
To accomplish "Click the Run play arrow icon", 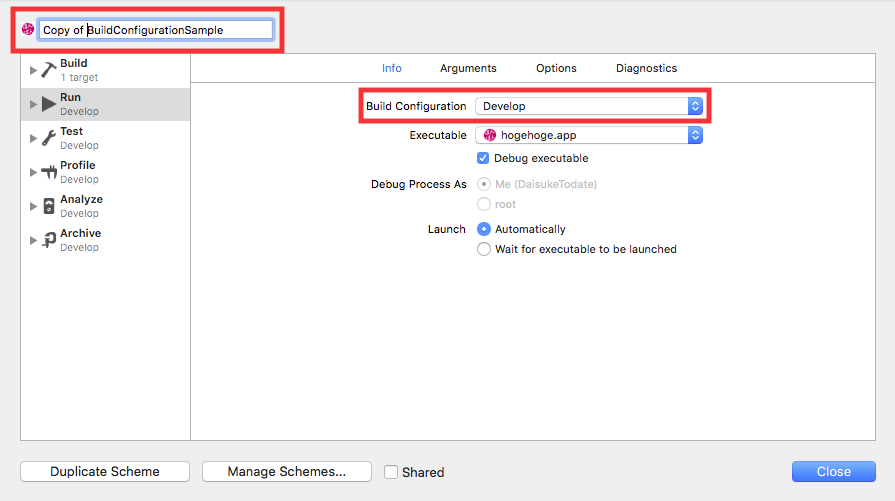I will [x=49, y=104].
